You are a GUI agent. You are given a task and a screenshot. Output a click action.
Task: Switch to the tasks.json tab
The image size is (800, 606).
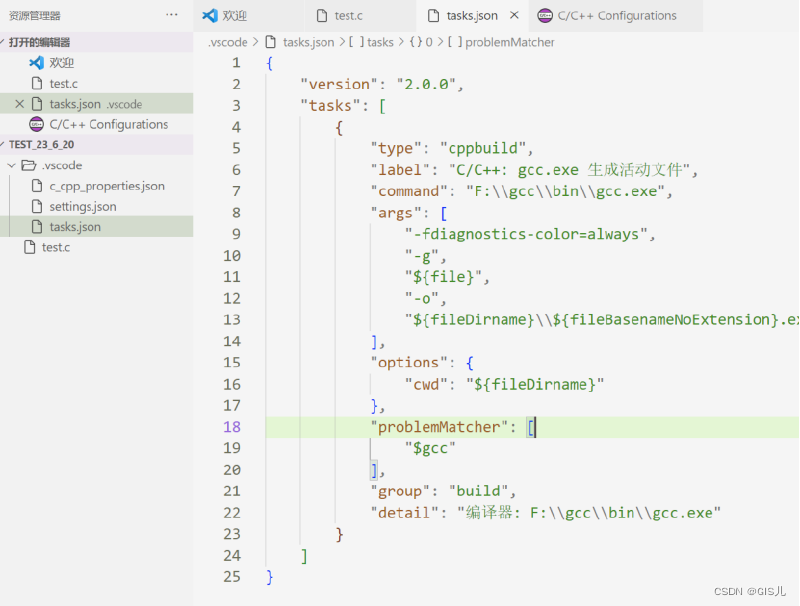point(472,16)
